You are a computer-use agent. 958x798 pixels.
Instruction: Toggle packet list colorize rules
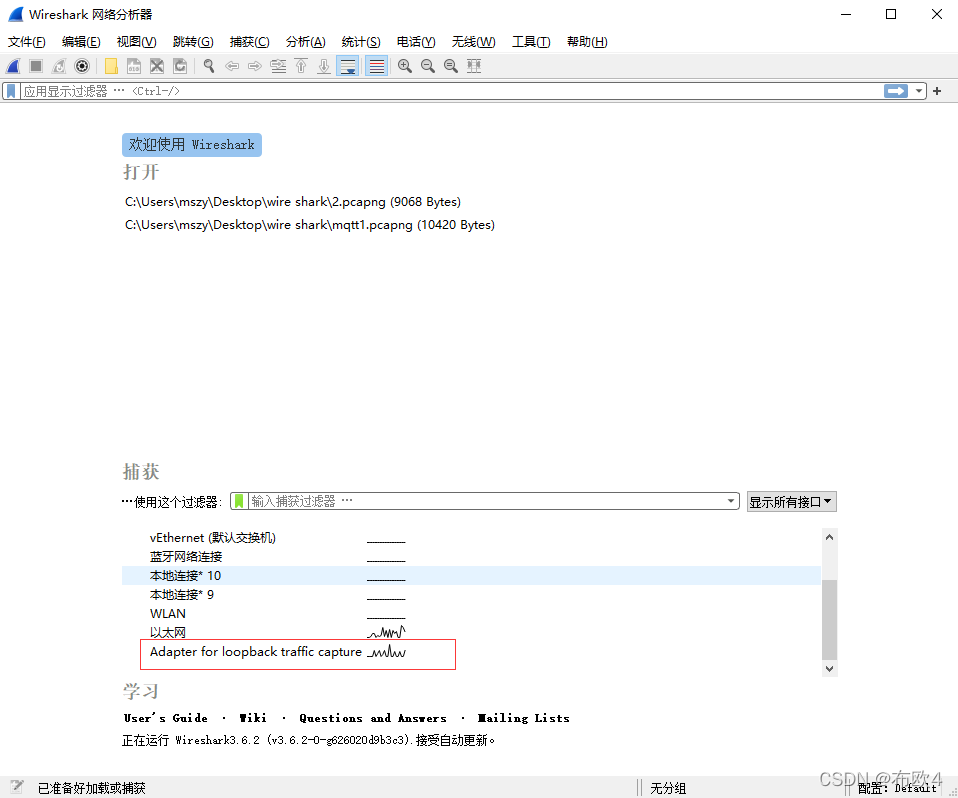[x=376, y=66]
